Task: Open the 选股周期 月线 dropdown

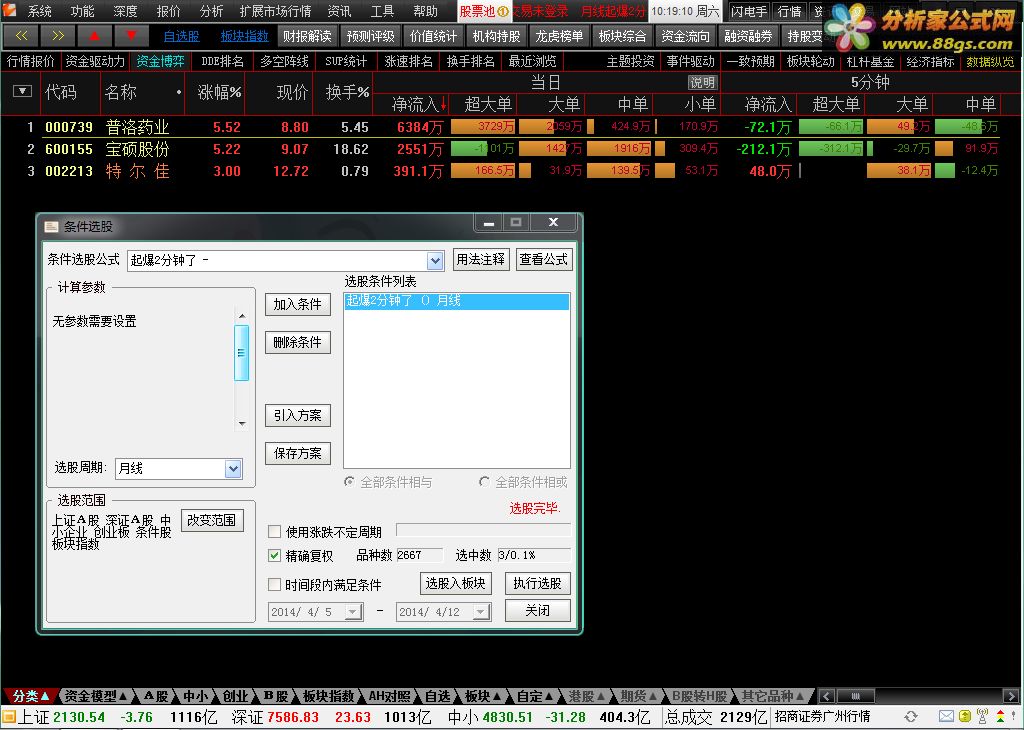Action: click(233, 468)
